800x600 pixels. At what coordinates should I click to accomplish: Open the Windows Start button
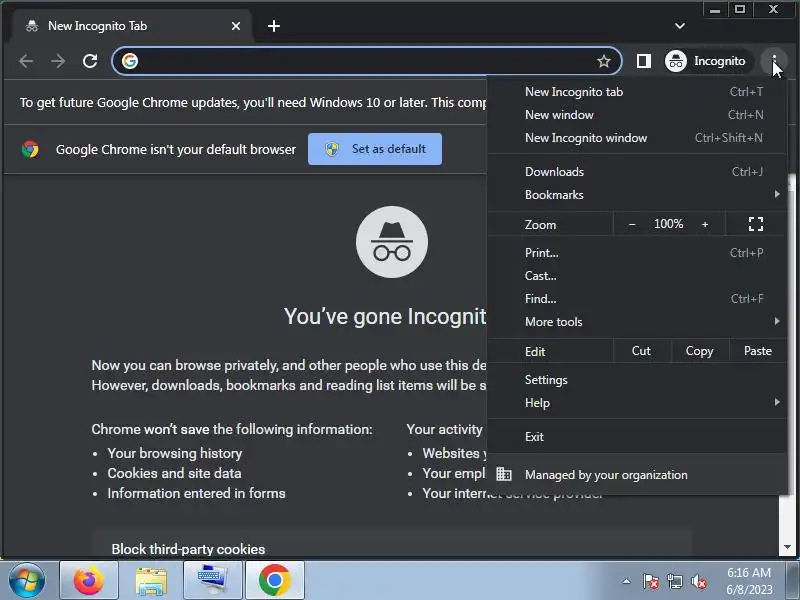coord(27,580)
